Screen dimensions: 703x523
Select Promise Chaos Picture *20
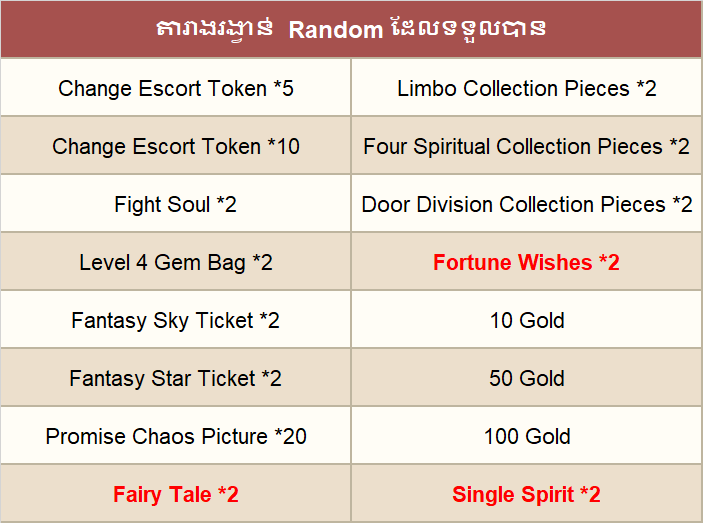[176, 436]
